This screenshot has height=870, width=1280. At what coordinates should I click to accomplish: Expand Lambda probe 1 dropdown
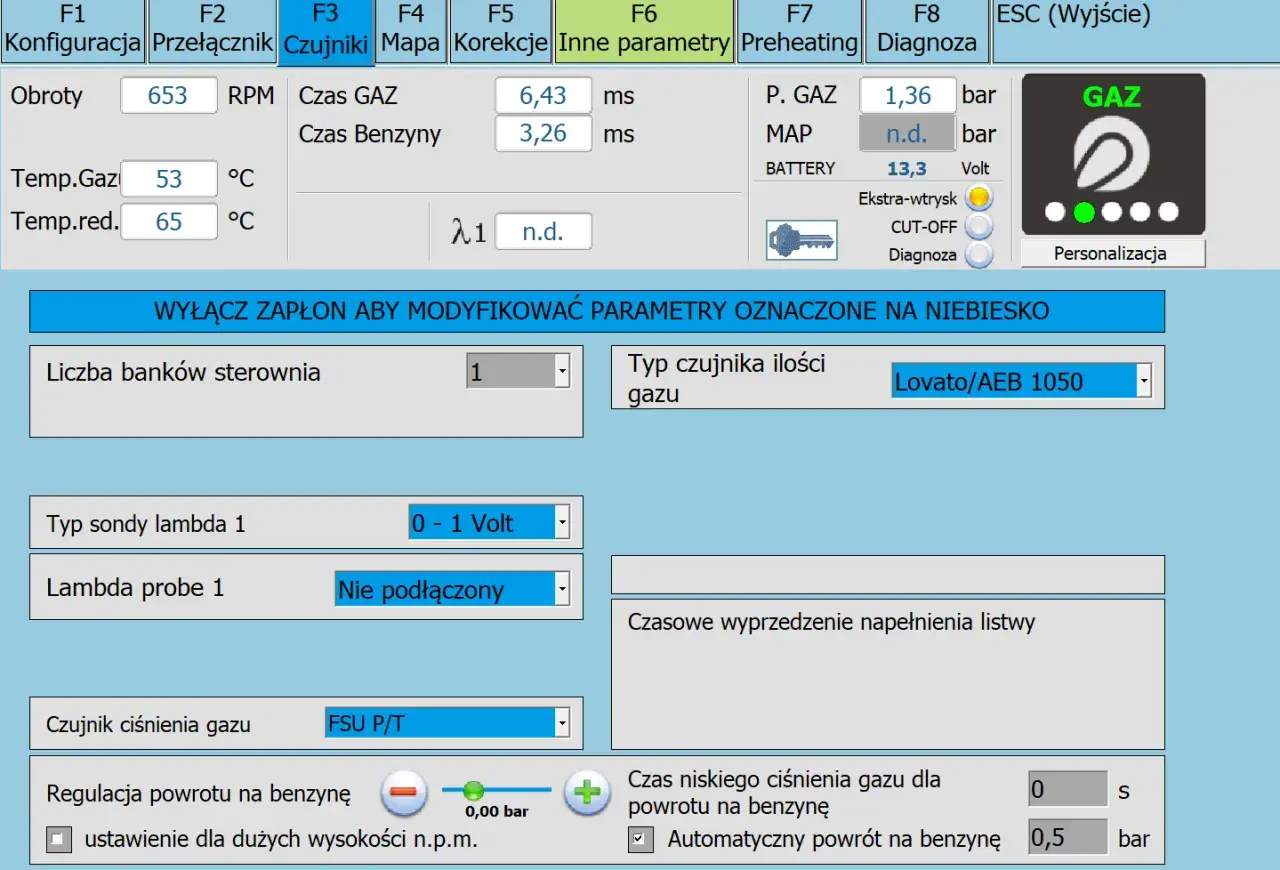coord(562,588)
